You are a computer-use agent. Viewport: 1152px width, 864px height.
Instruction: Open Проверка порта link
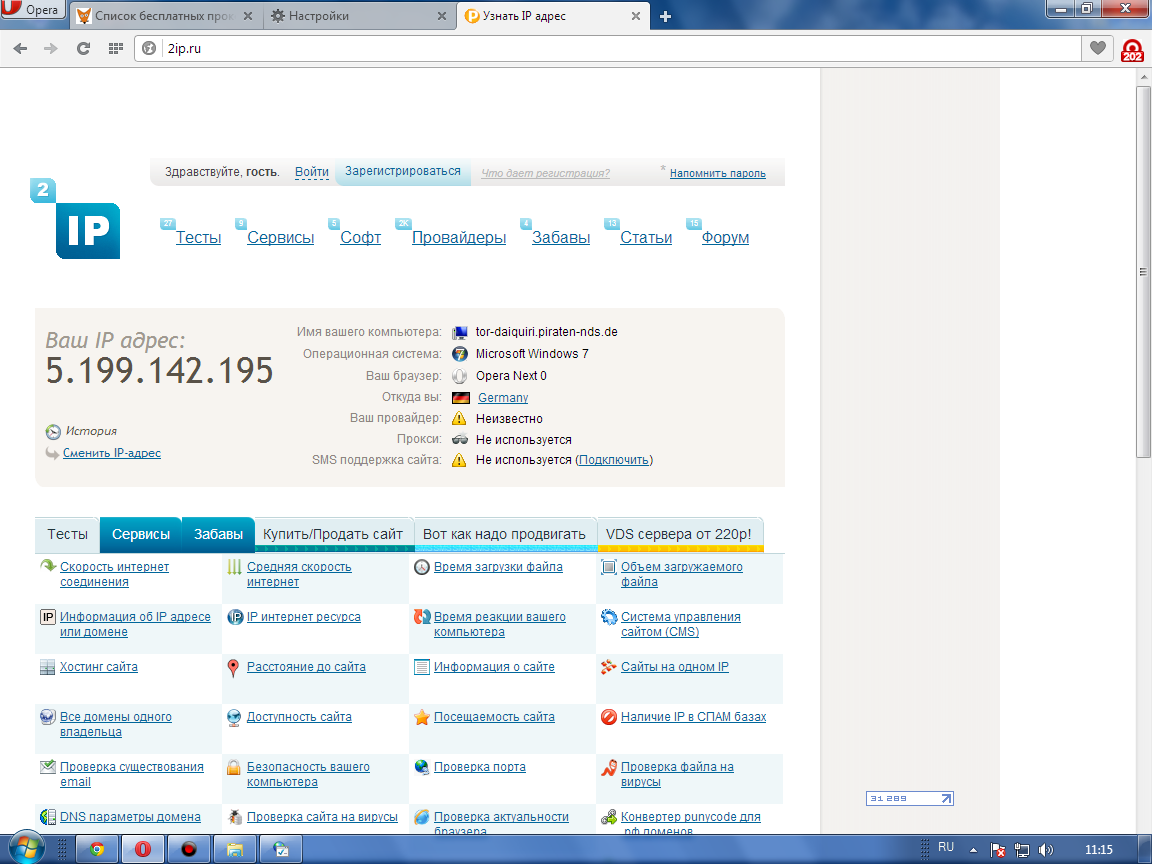[x=480, y=767]
